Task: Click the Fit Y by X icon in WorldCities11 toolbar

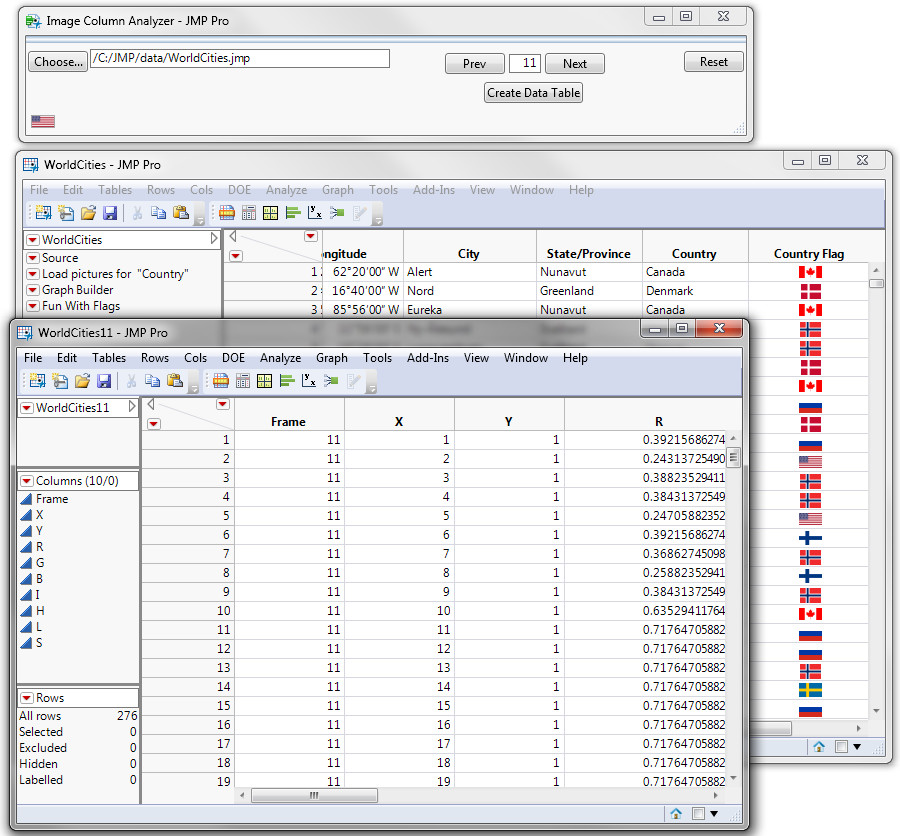Action: [x=308, y=381]
